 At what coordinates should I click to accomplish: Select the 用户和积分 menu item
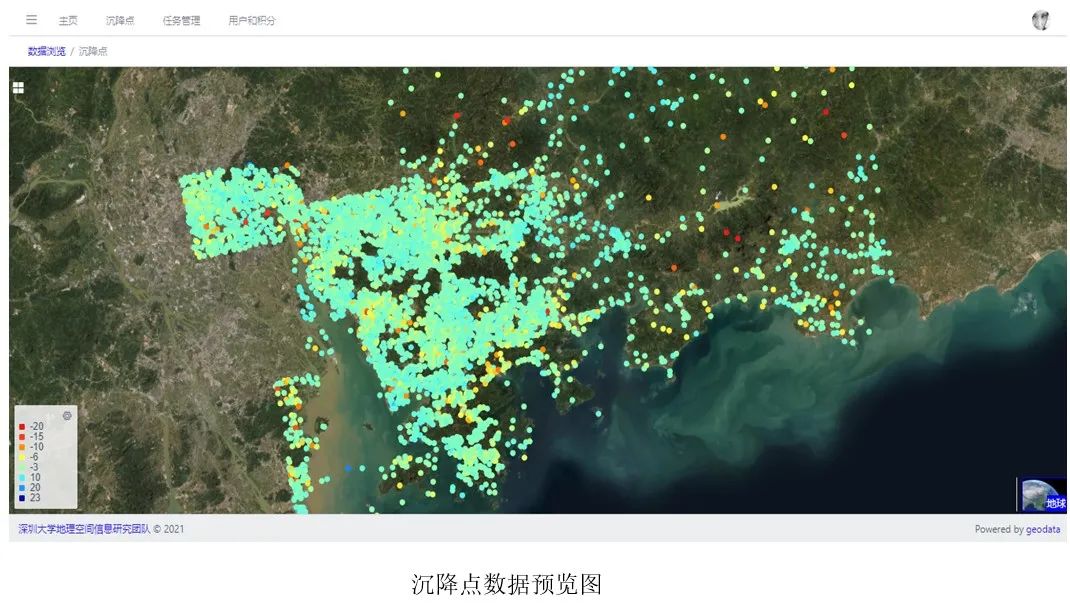coord(251,21)
